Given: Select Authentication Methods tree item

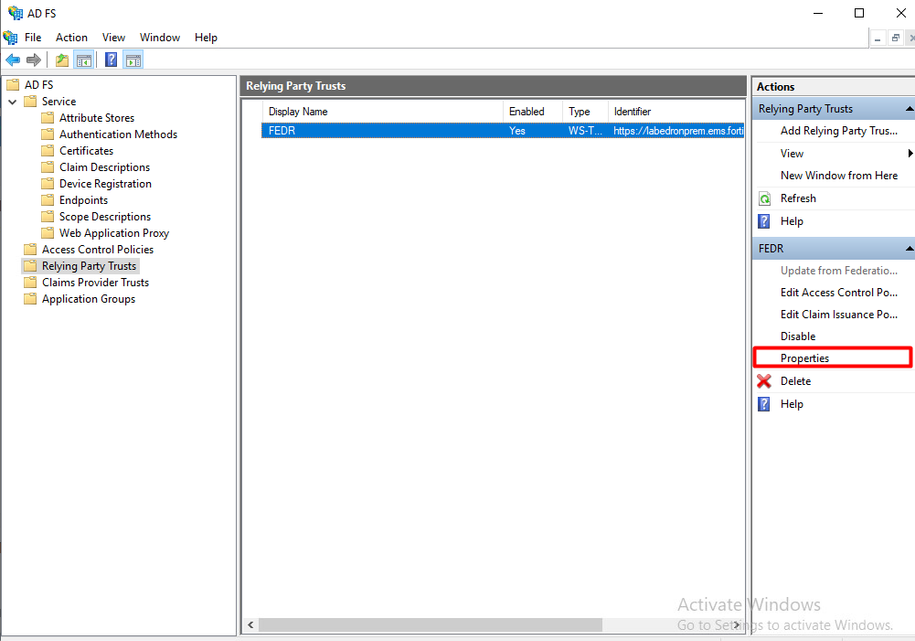Looking at the screenshot, I should [118, 134].
